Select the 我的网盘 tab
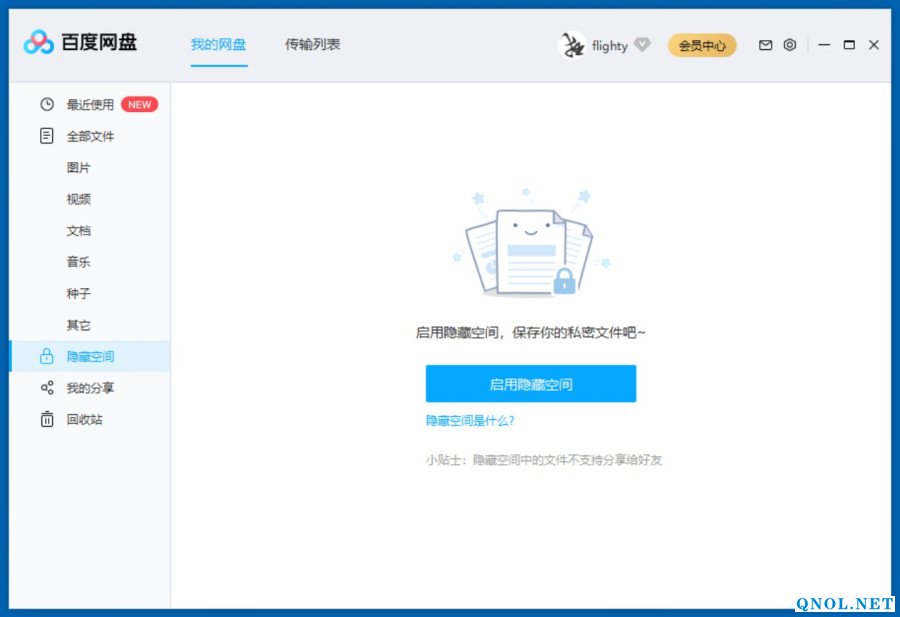This screenshot has width=900, height=617. tap(219, 44)
